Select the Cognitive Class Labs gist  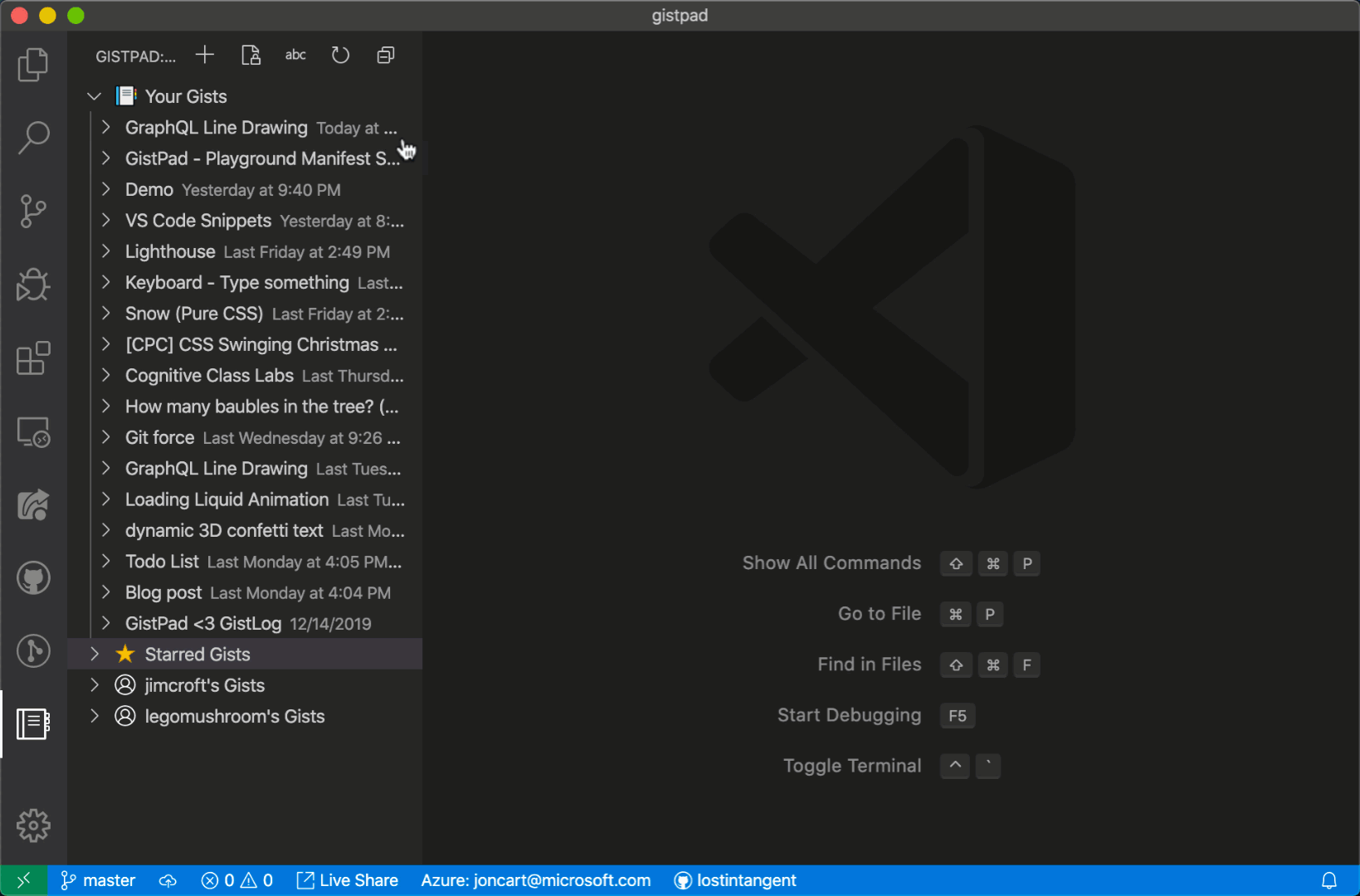(245, 376)
